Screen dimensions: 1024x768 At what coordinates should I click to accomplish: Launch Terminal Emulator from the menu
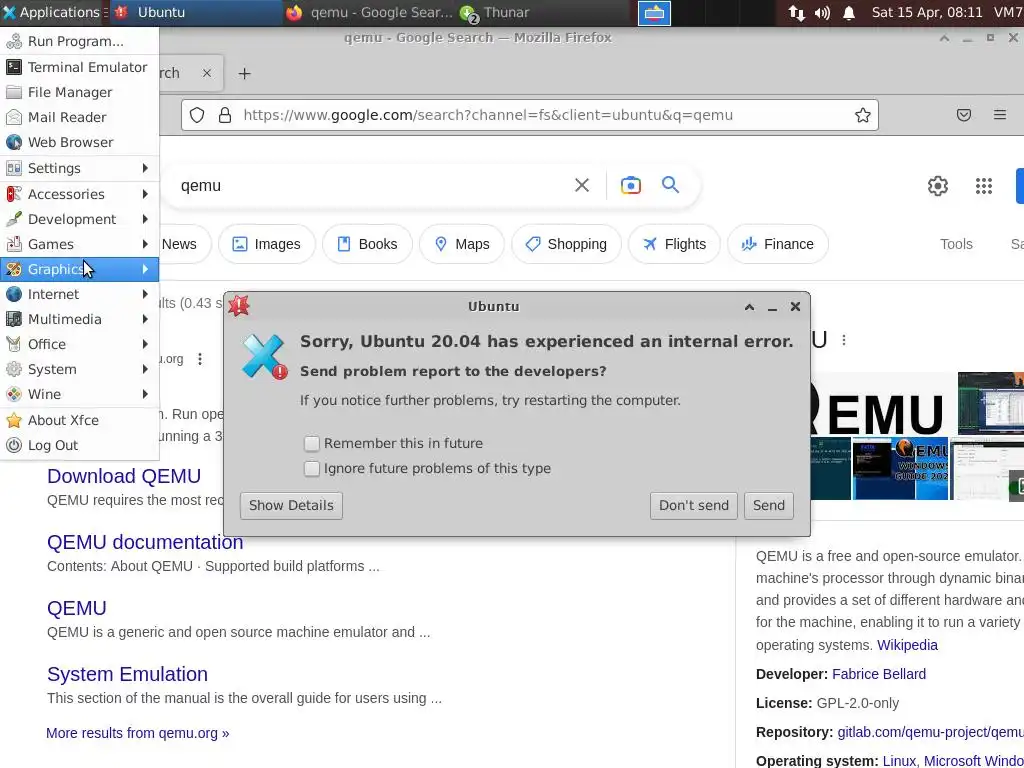[79, 67]
